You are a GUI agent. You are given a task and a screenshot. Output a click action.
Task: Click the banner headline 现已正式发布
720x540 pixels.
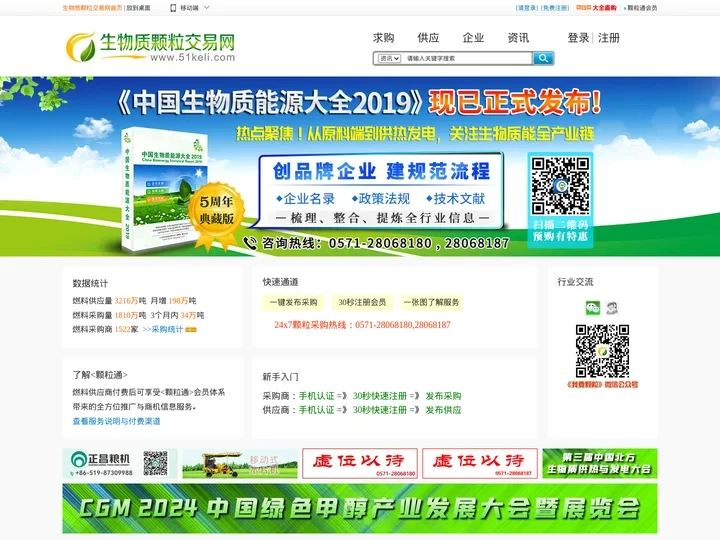click(515, 102)
